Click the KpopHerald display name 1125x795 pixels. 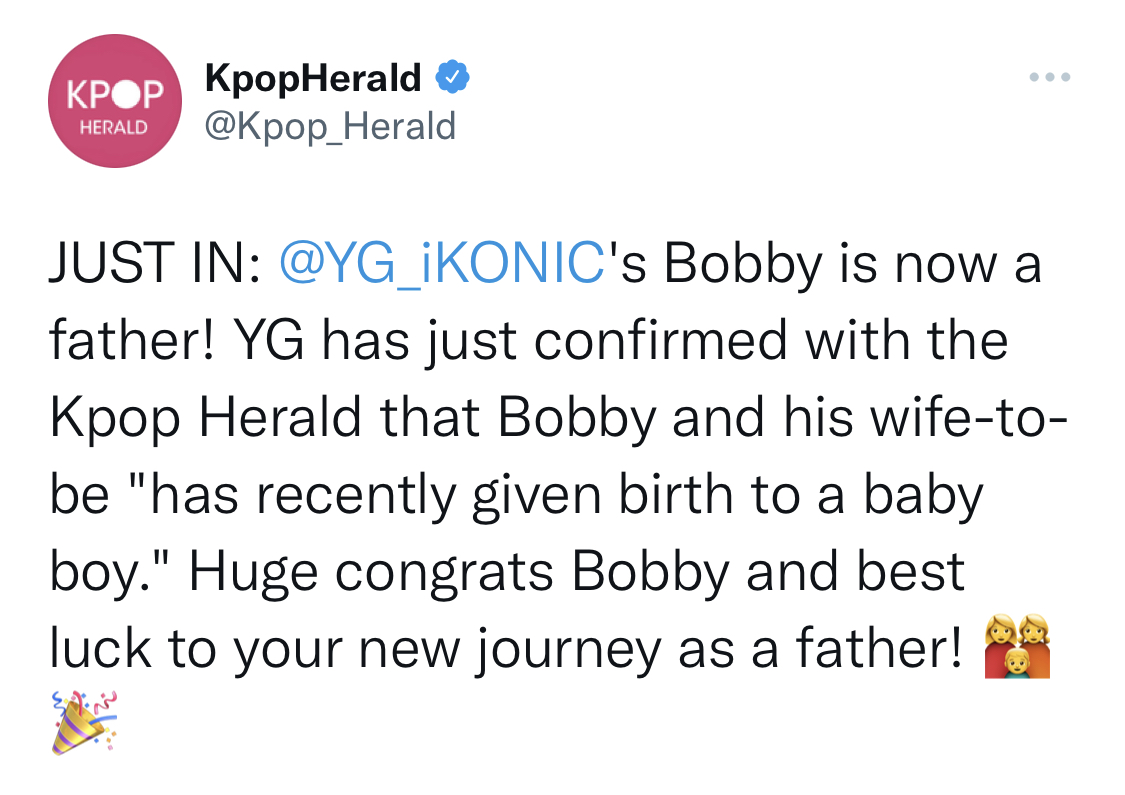pos(313,77)
